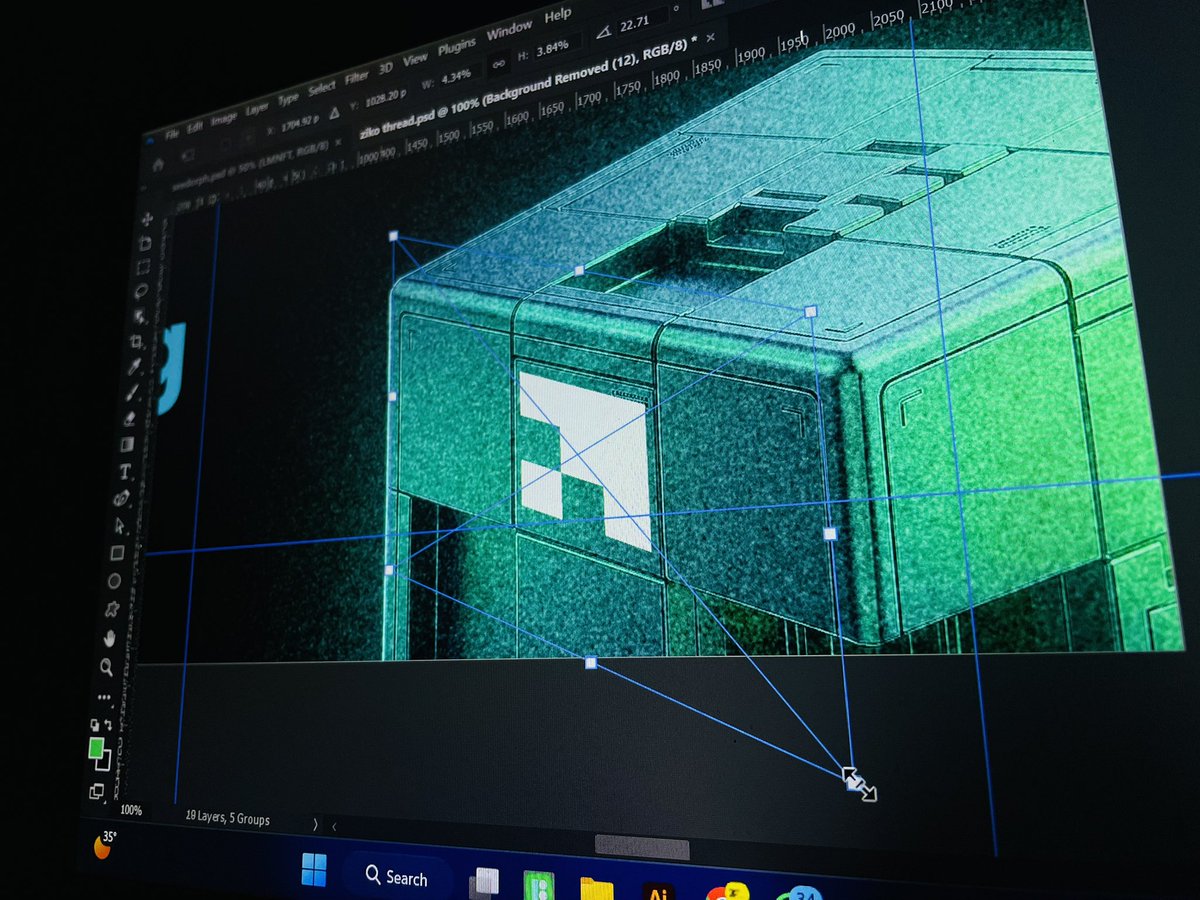Screen dimensions: 1200x900
Task: Toggle the width-height aspect ratio link
Action: tap(498, 64)
